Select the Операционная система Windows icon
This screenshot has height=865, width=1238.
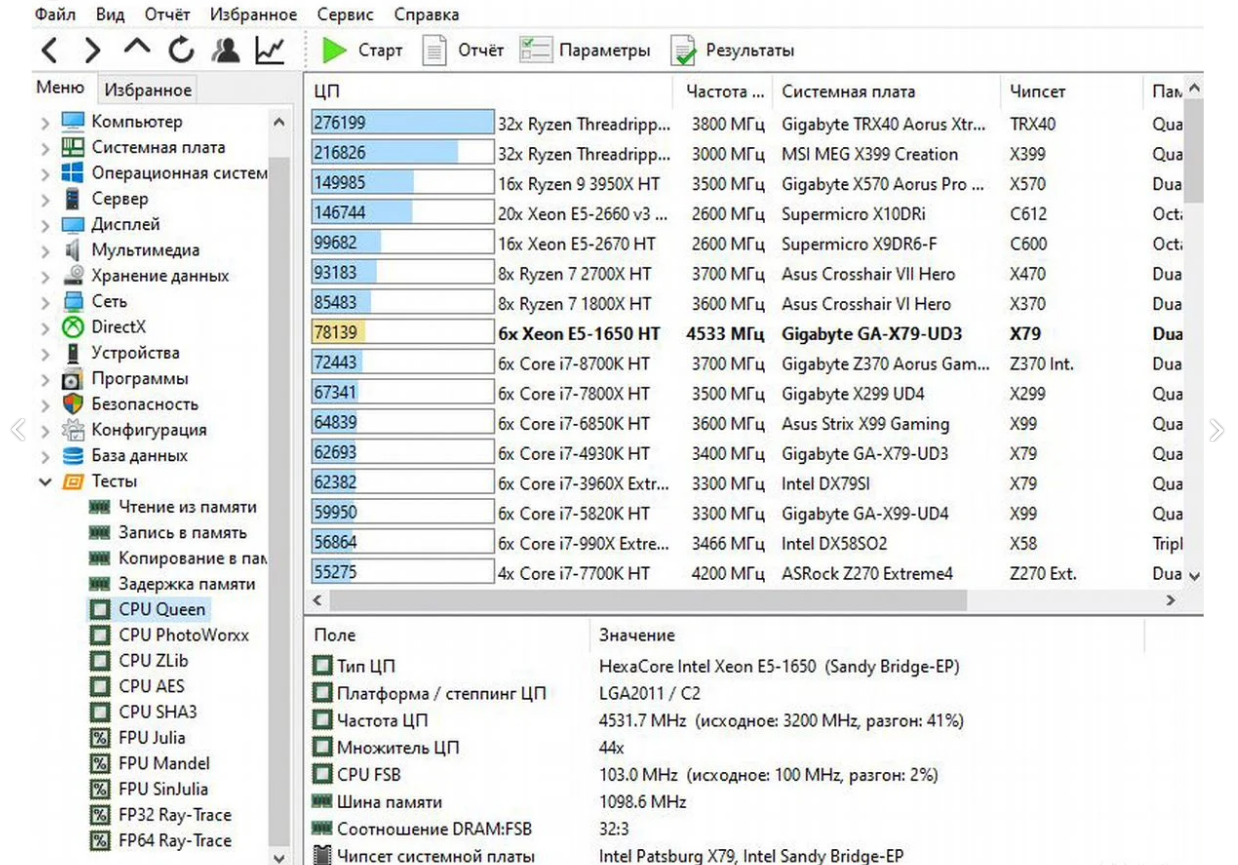(x=73, y=173)
